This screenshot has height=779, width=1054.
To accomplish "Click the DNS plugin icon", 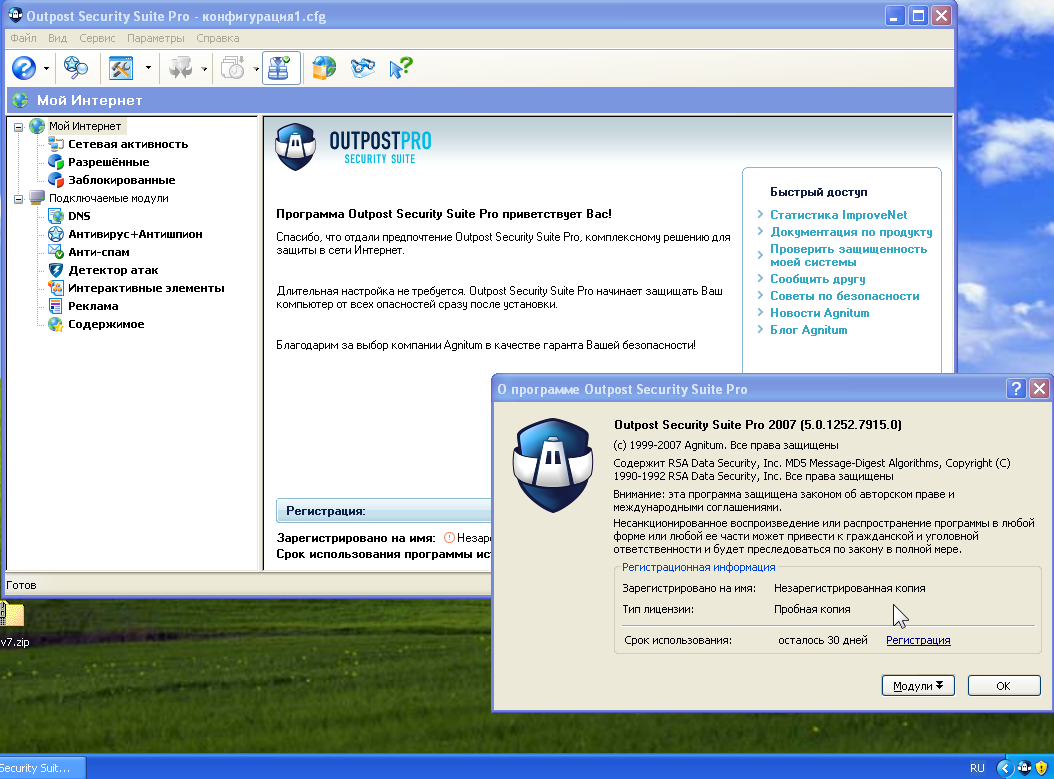I will 56,216.
